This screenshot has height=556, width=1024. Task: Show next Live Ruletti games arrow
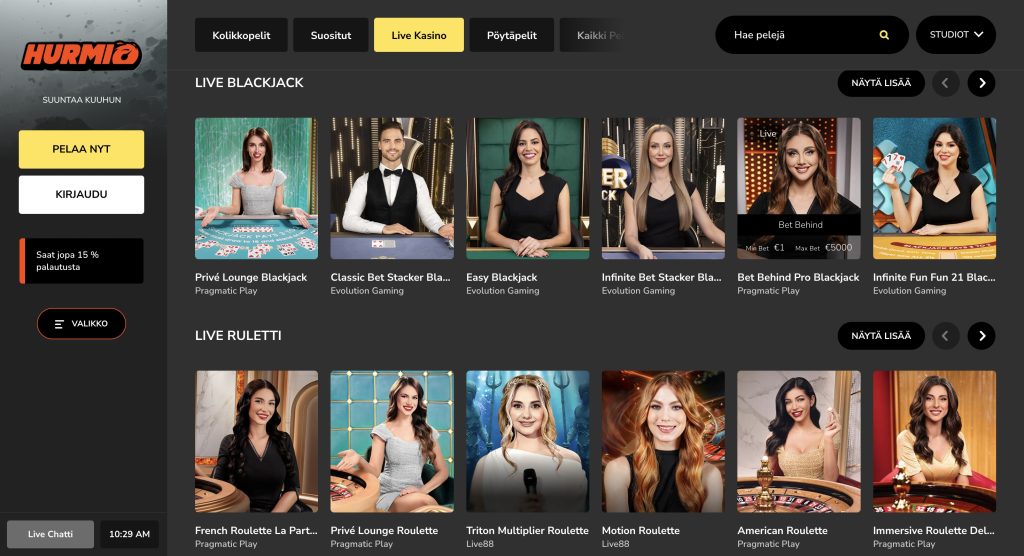click(982, 336)
